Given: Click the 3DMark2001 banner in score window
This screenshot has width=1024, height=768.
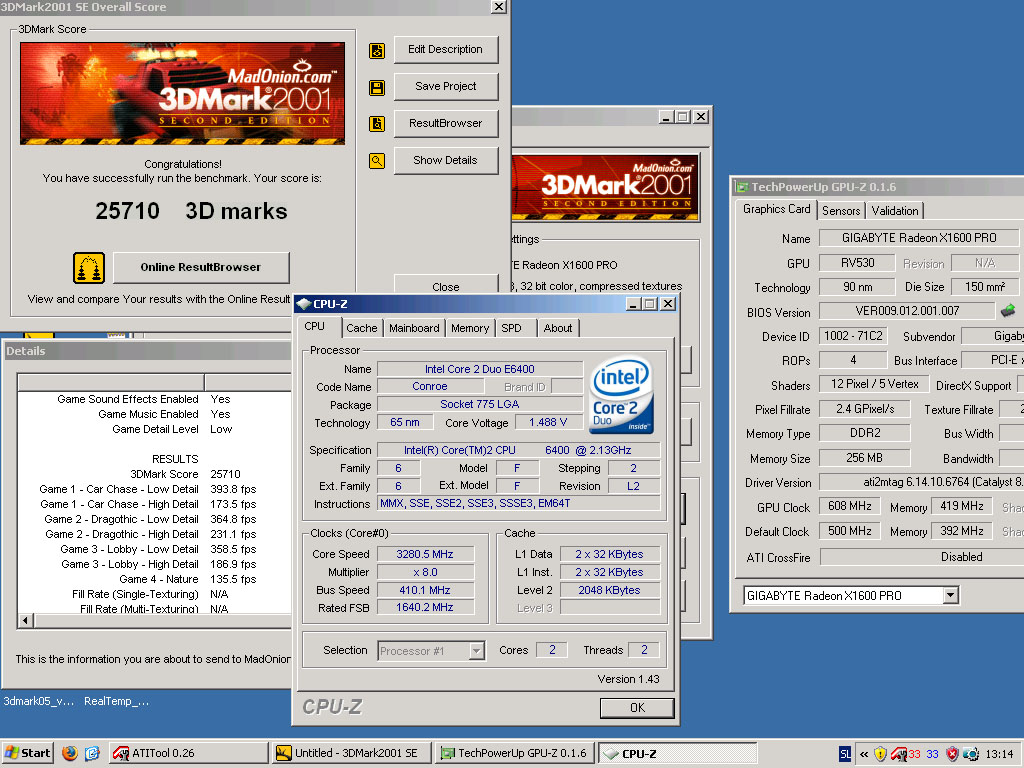Looking at the screenshot, I should pyautogui.click(x=182, y=93).
